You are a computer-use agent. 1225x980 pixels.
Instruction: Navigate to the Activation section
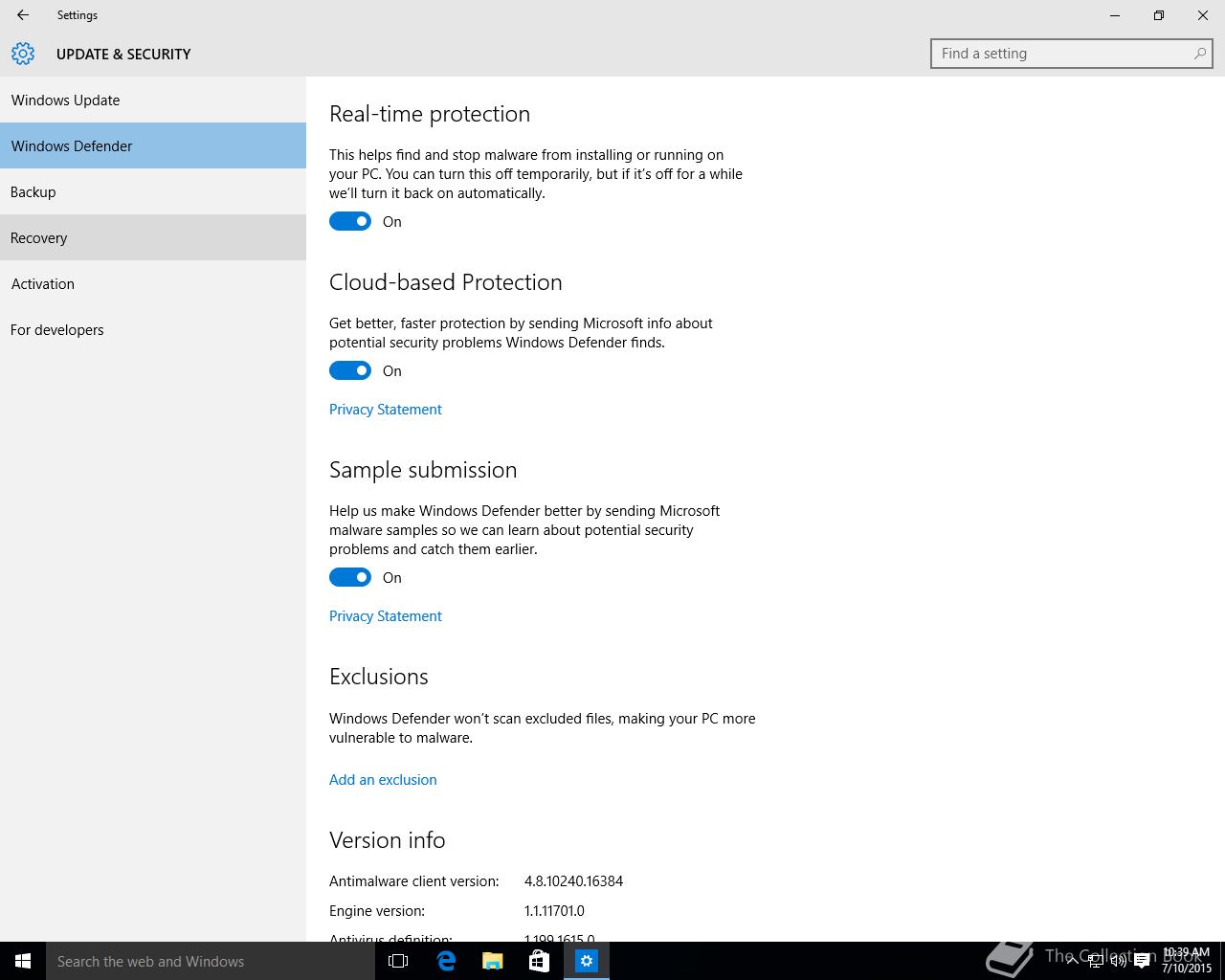coord(153,283)
